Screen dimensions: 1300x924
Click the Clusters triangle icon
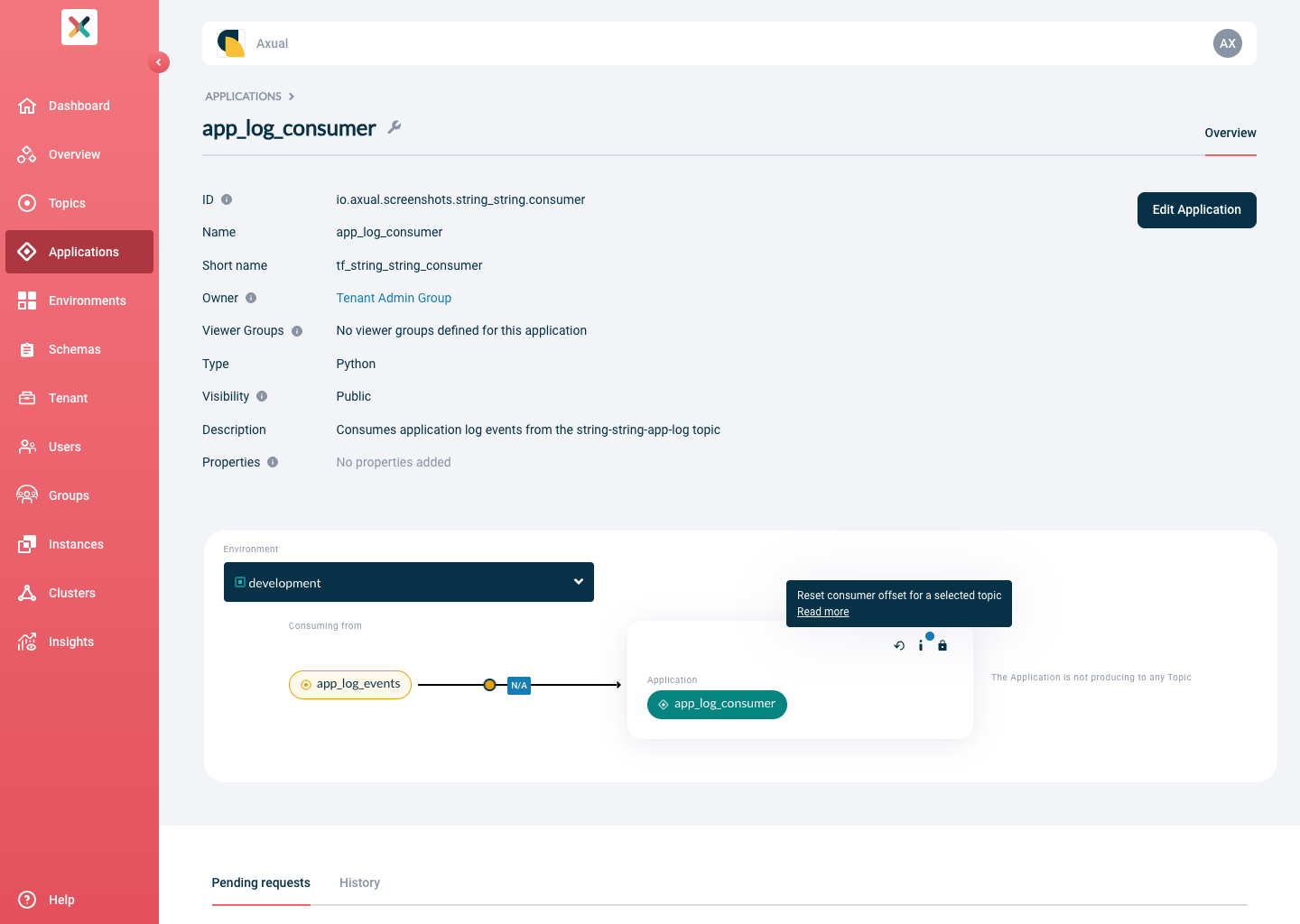pos(27,593)
